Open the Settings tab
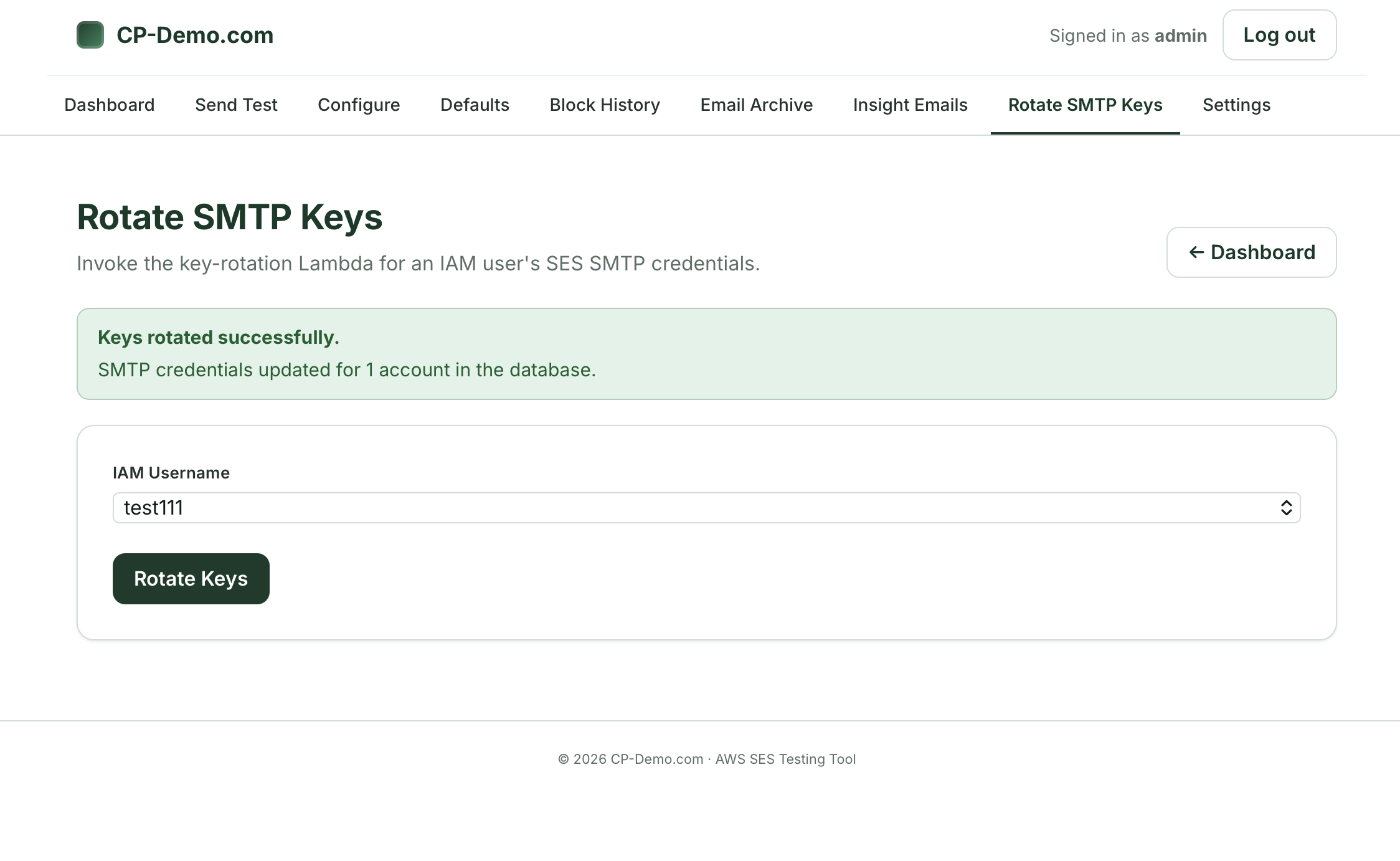1400x861 pixels. pyautogui.click(x=1237, y=105)
